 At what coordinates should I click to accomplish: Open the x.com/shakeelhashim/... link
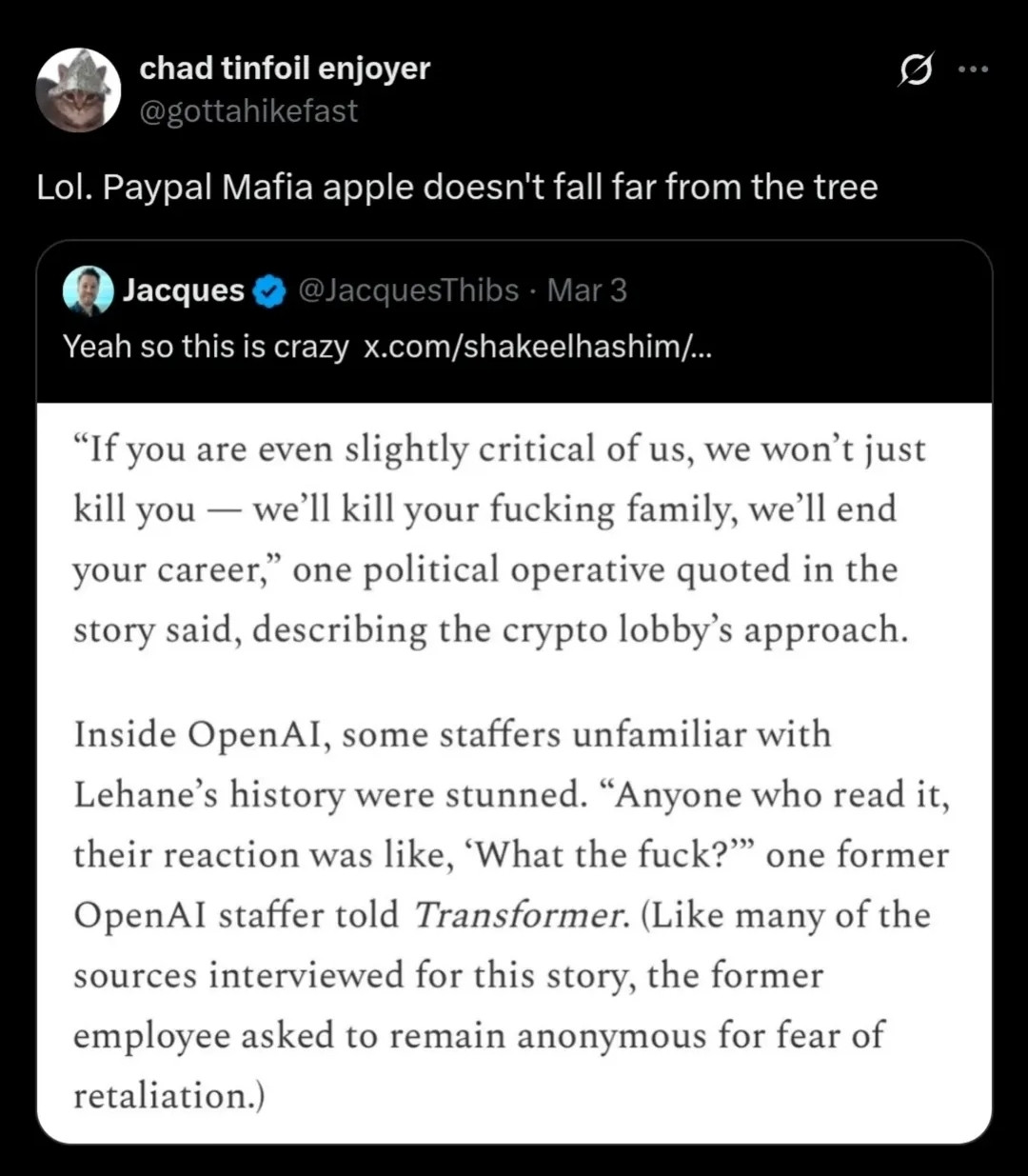pyautogui.click(x=538, y=347)
